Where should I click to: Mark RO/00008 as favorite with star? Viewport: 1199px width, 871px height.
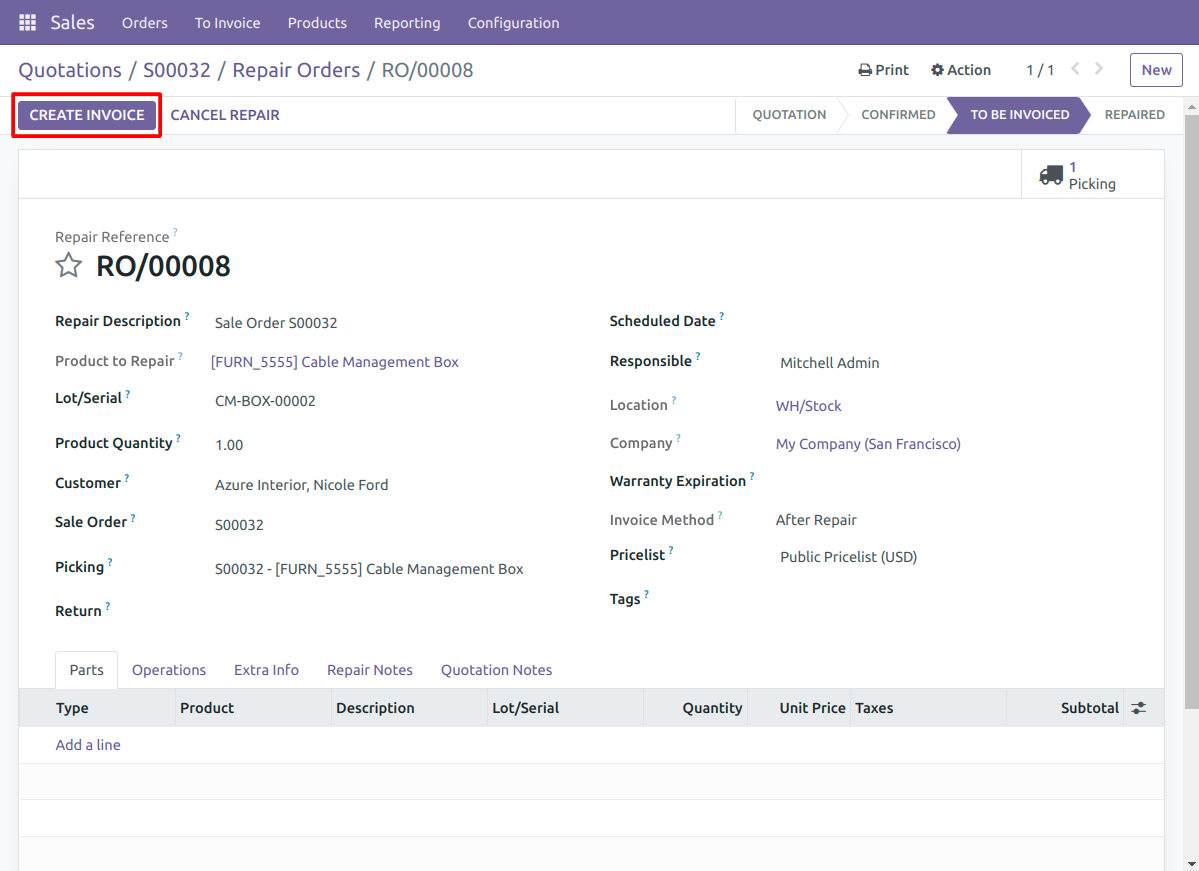point(68,265)
